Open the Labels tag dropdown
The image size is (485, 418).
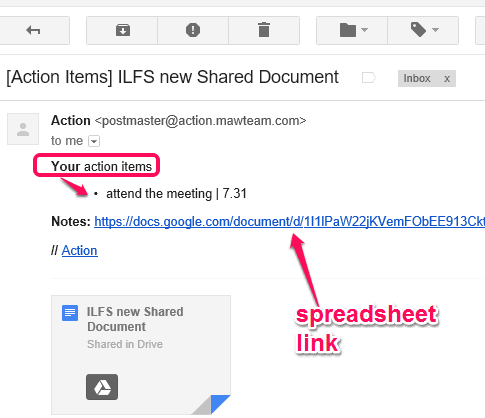[423, 30]
